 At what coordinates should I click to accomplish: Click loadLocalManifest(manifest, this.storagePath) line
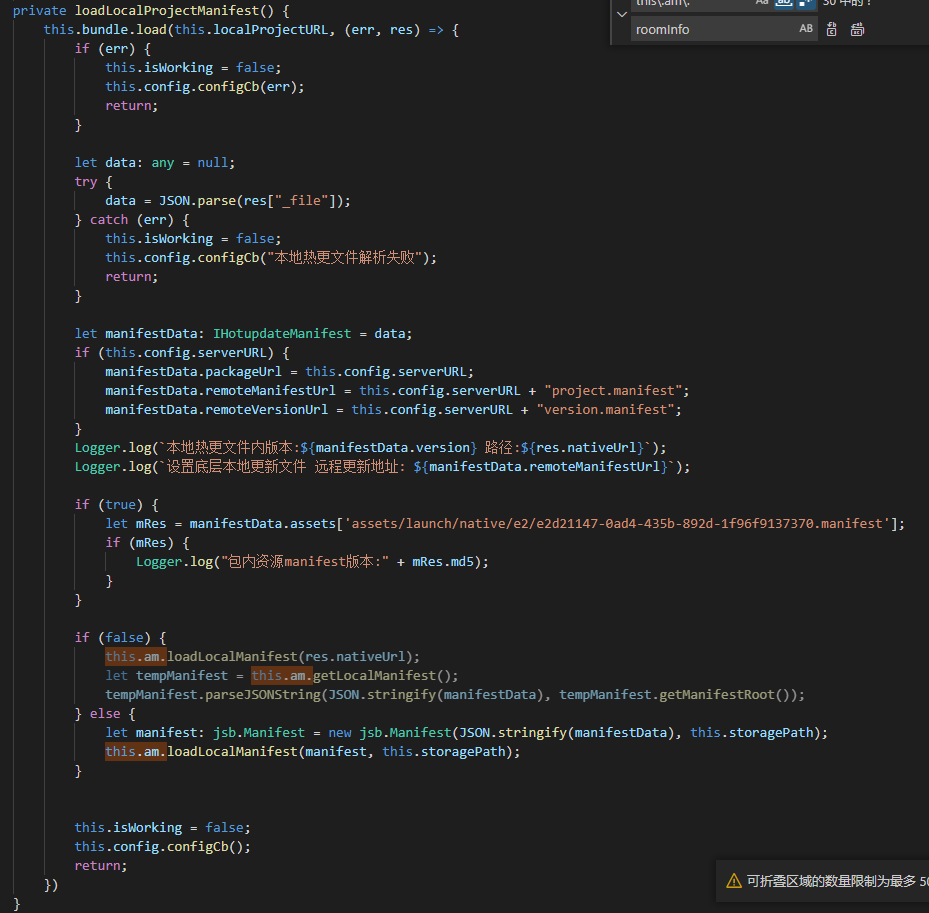coord(312,751)
